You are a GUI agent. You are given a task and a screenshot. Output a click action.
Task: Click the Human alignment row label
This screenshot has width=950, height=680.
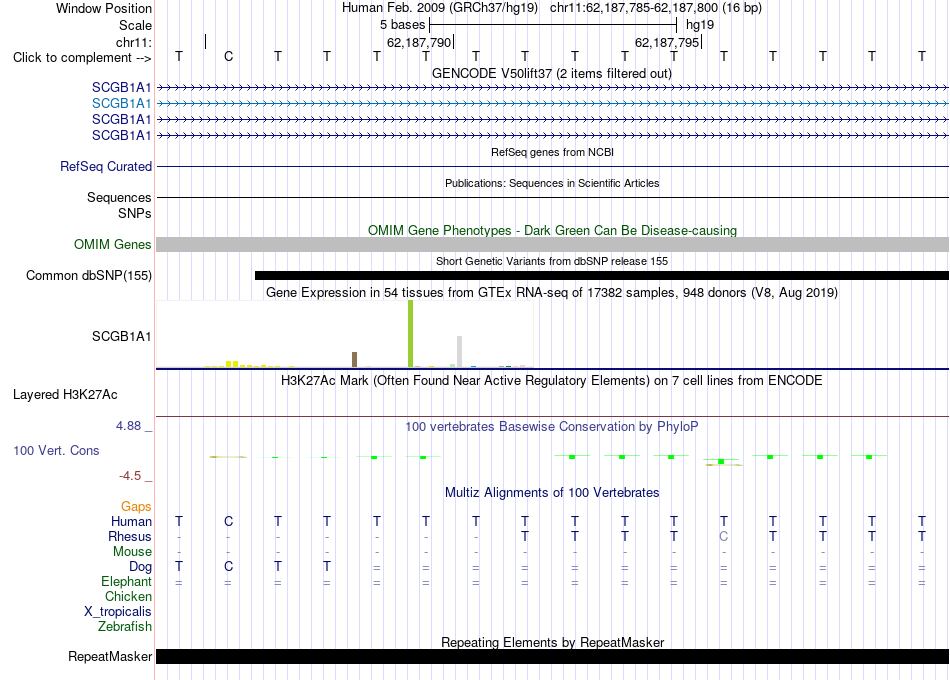(x=131, y=522)
